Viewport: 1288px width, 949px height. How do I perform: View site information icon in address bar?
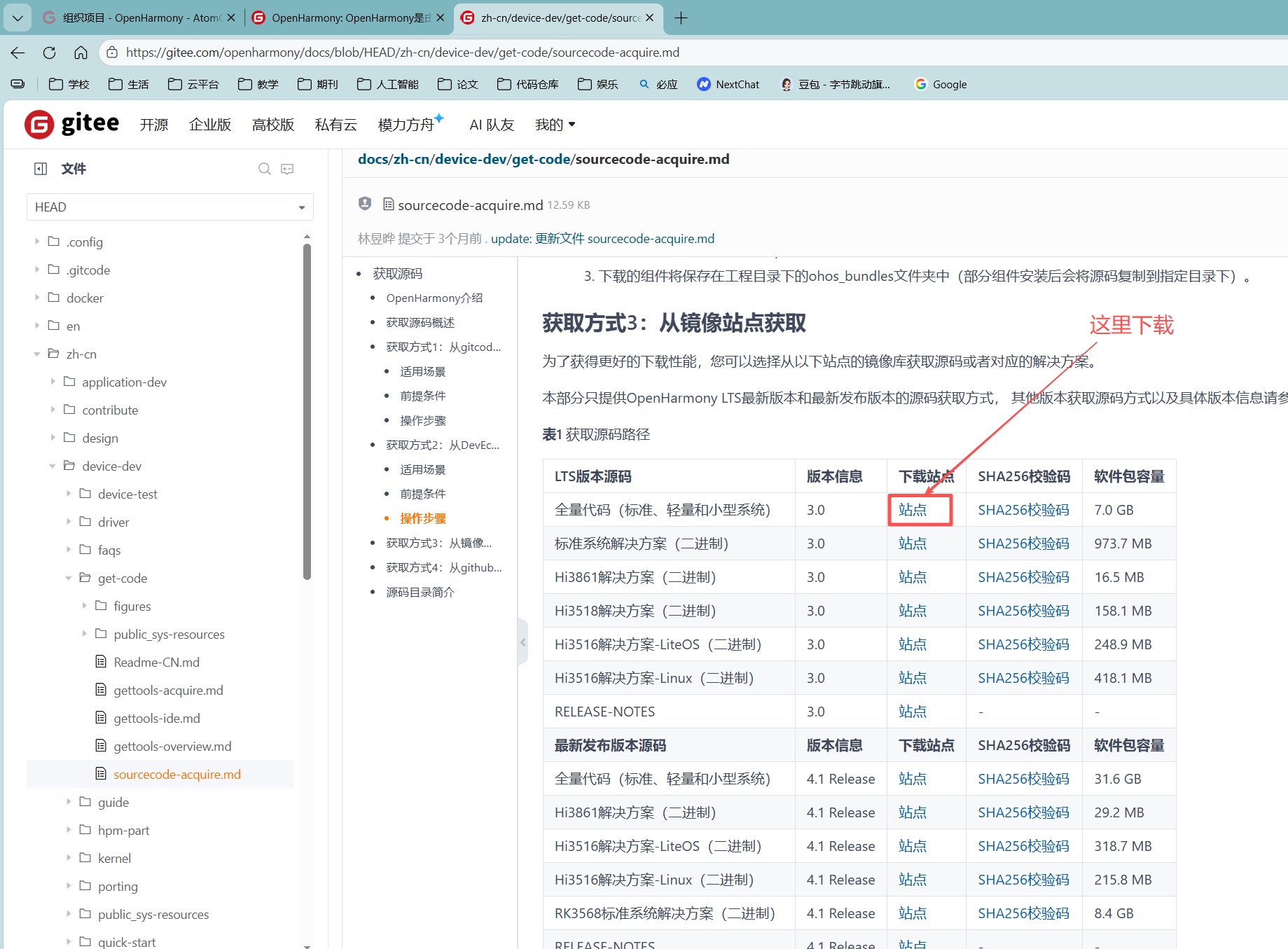(111, 53)
